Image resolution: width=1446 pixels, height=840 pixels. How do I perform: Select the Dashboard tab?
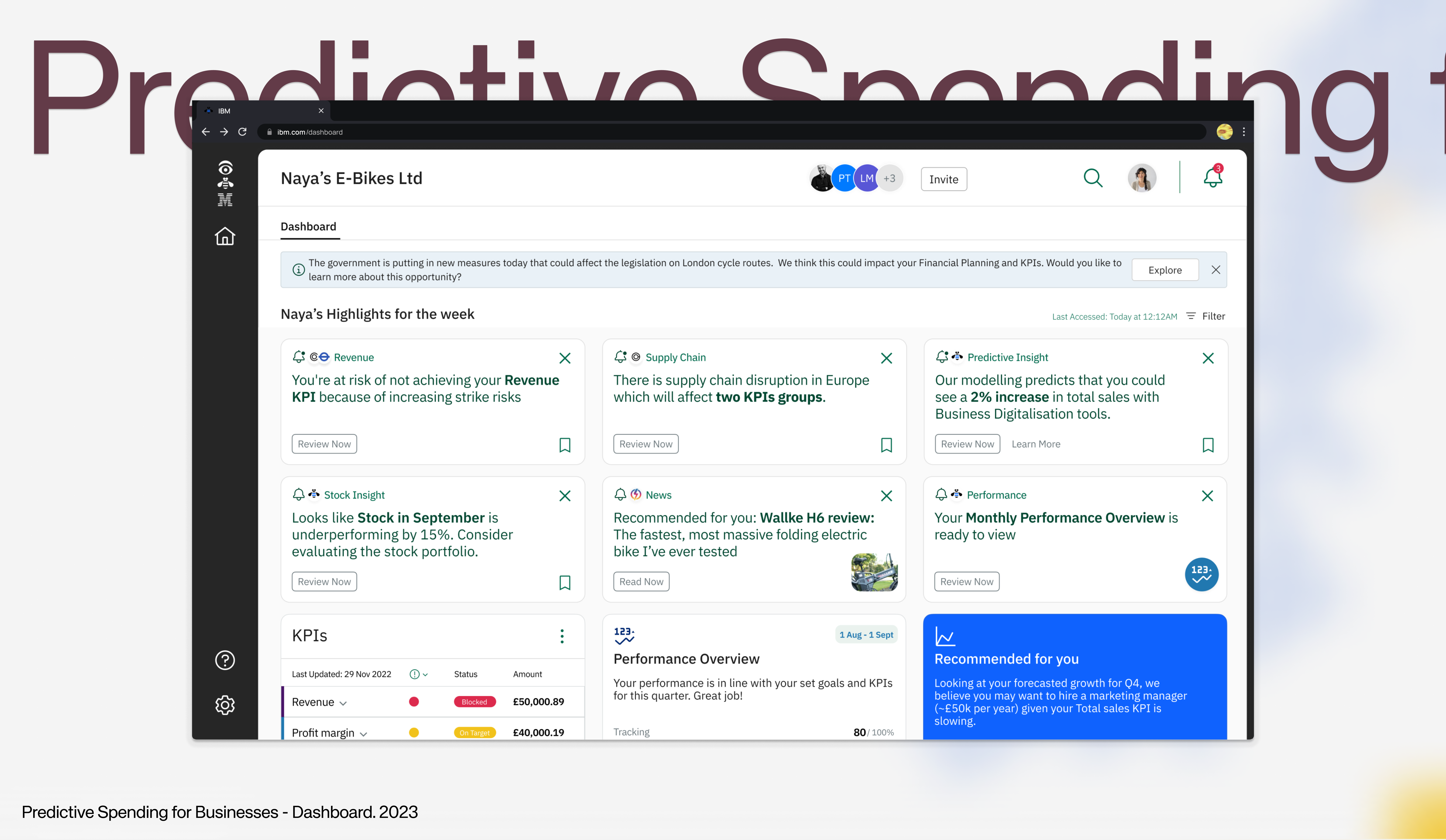coord(309,227)
